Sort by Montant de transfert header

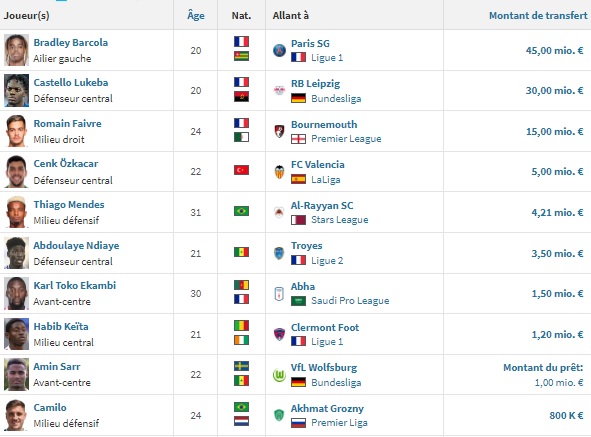click(x=538, y=15)
